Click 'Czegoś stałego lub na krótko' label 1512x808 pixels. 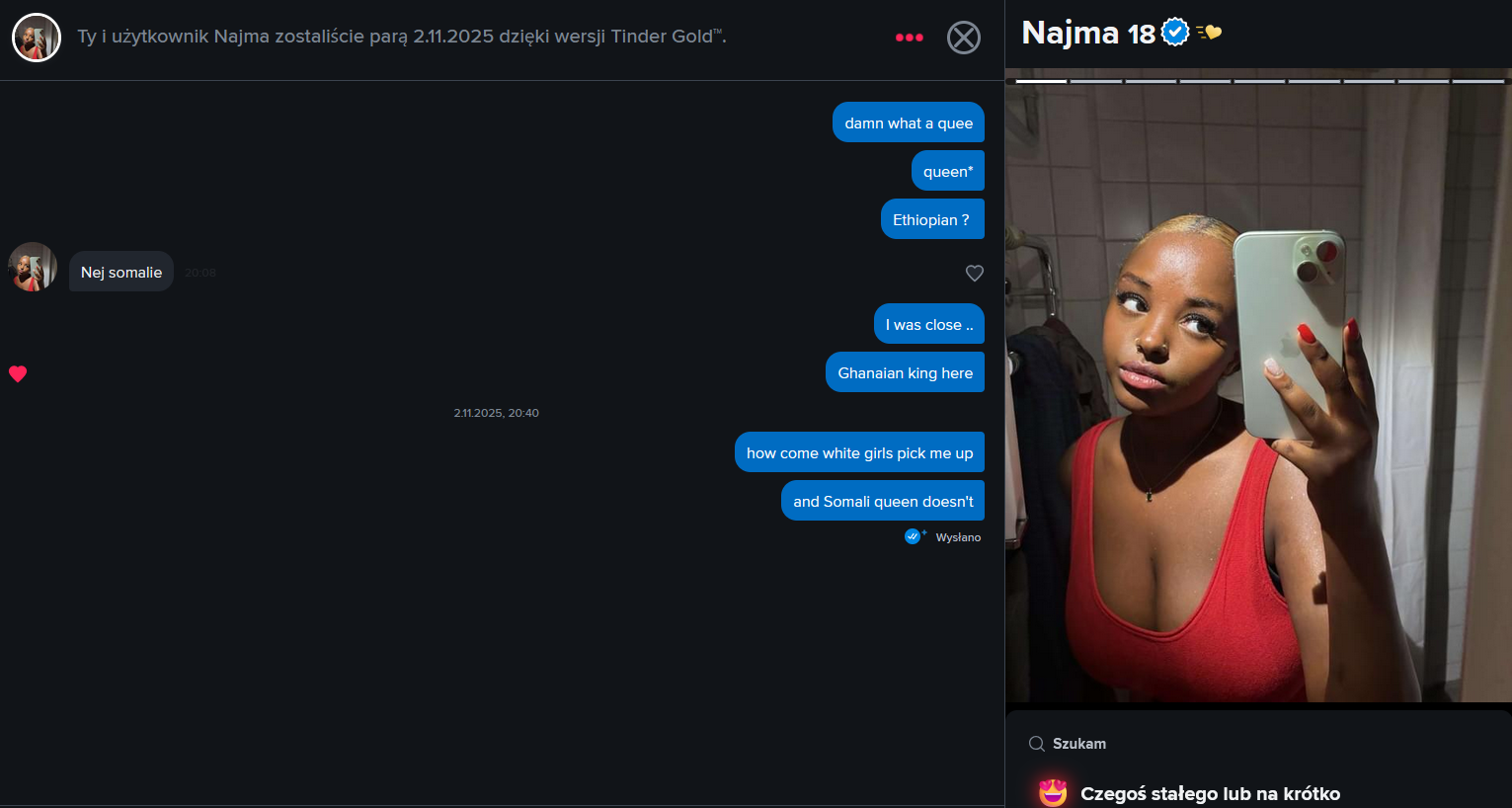coord(1210,793)
